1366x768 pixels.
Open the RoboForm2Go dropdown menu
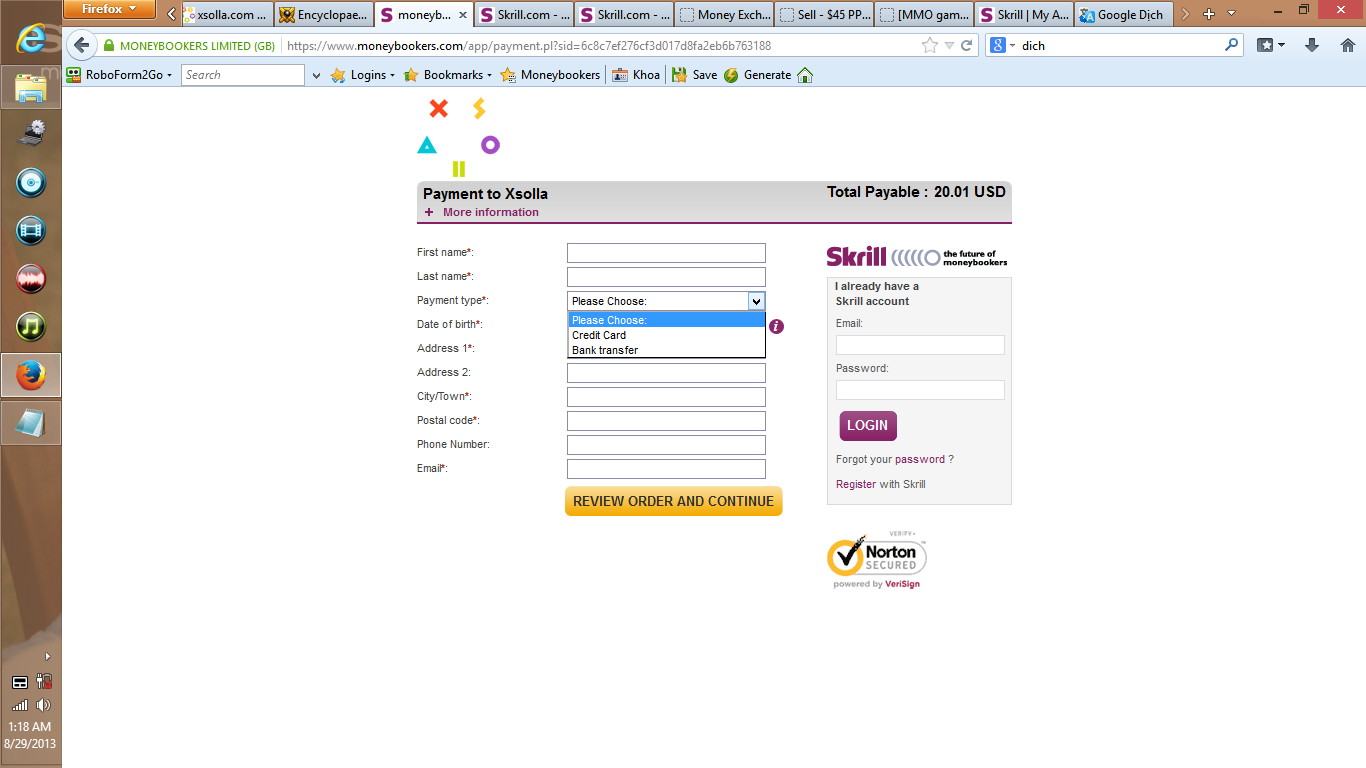119,75
